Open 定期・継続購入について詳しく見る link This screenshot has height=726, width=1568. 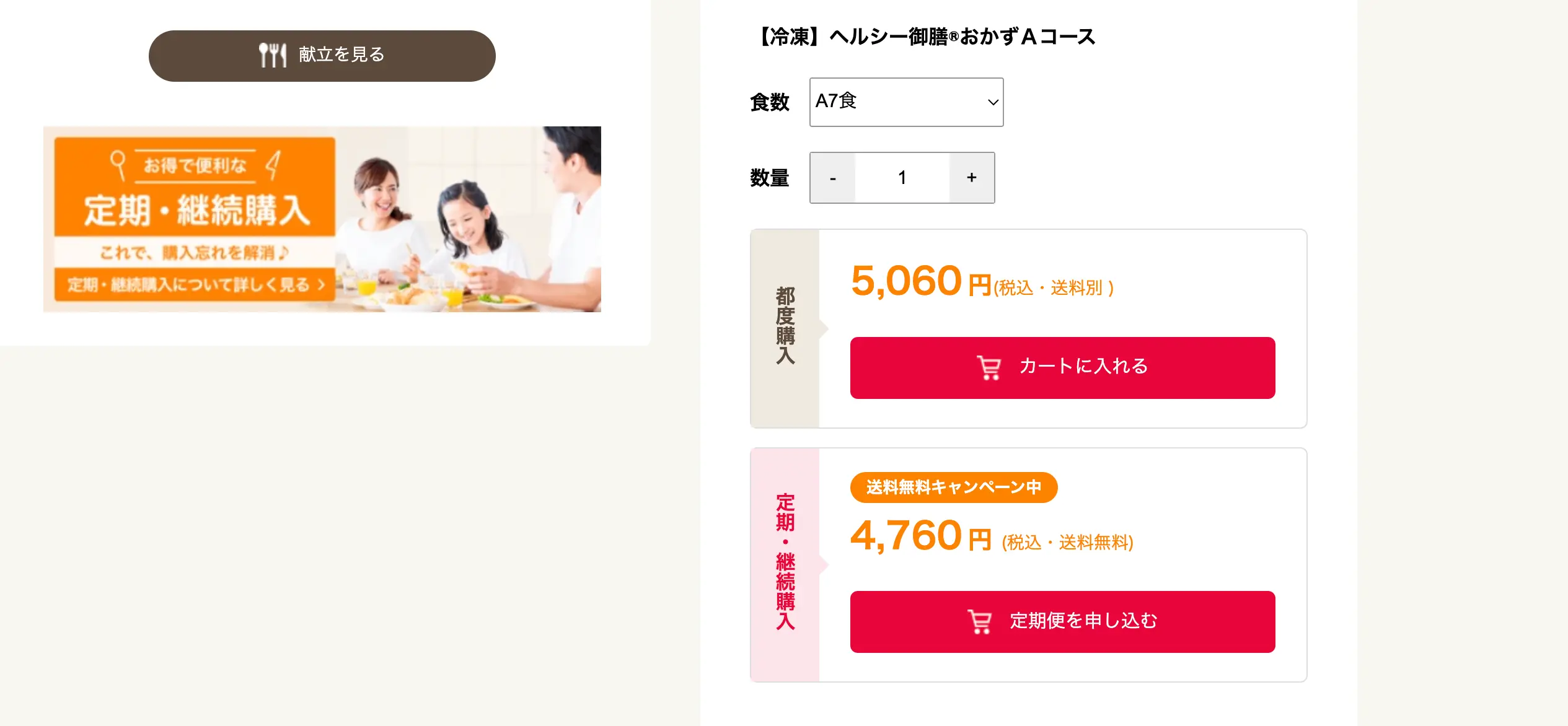195,285
